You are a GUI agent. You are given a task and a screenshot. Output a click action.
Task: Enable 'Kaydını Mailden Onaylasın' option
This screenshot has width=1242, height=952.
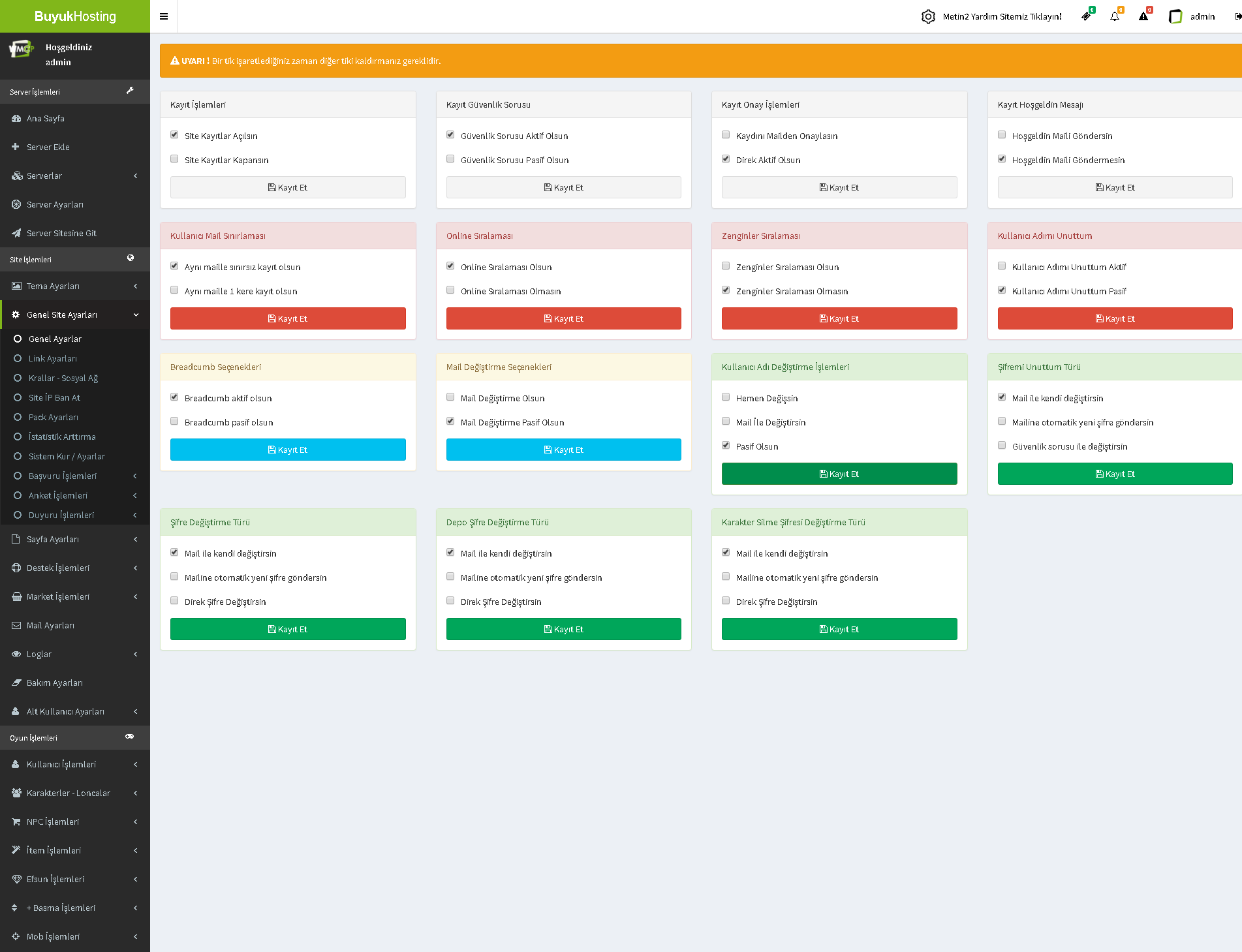click(x=726, y=134)
